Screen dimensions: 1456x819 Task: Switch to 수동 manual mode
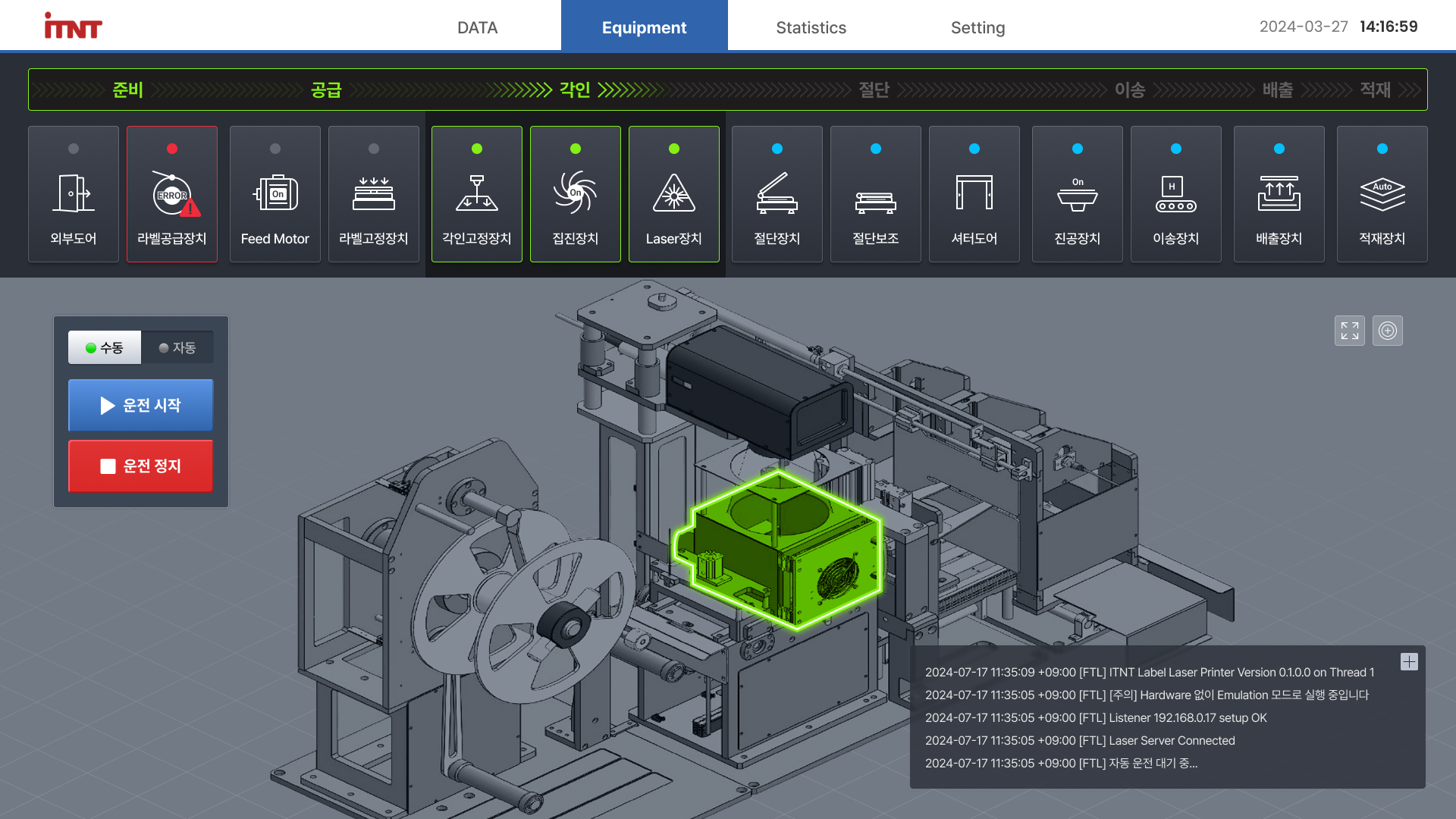(x=105, y=347)
